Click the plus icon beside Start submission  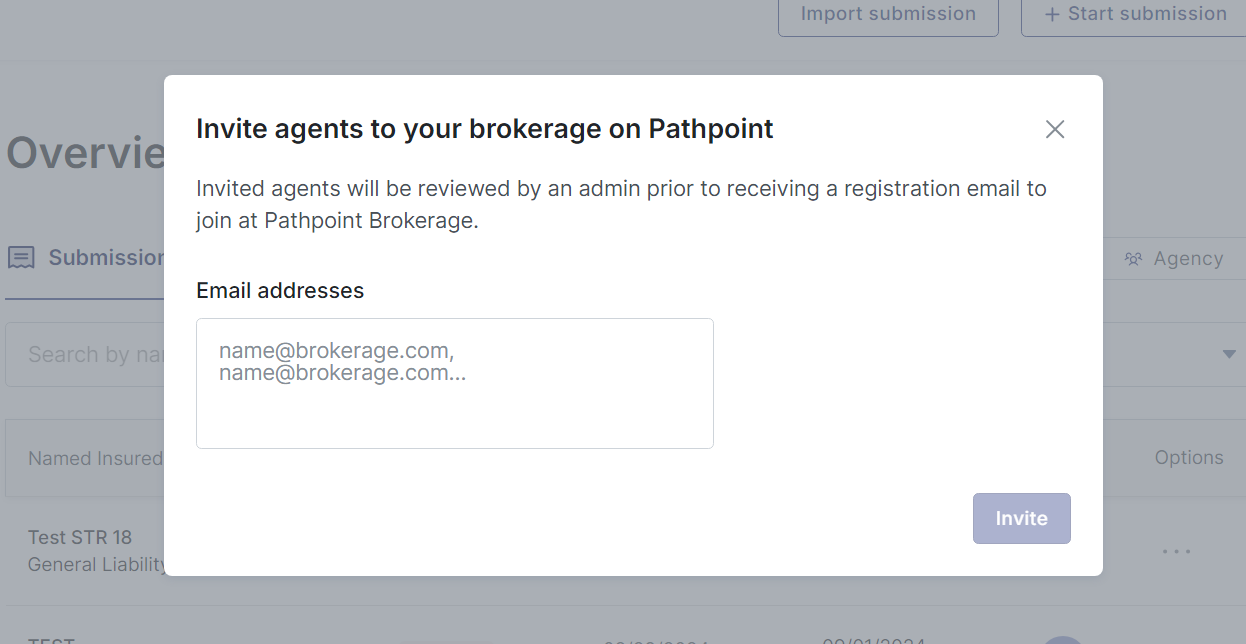[1052, 14]
